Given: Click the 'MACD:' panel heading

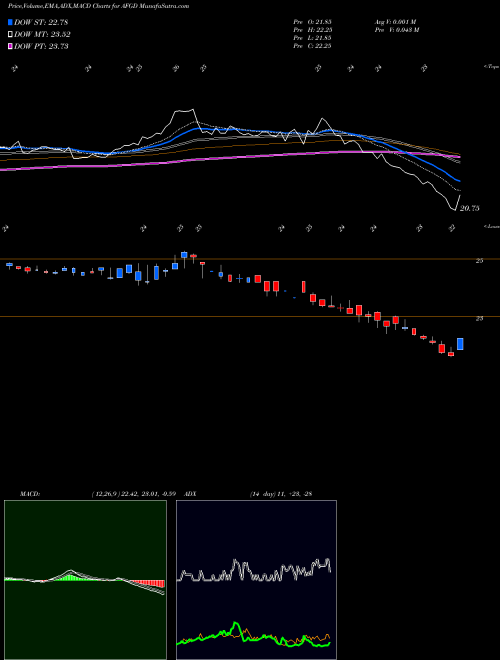Looking at the screenshot, I should [x=29, y=494].
